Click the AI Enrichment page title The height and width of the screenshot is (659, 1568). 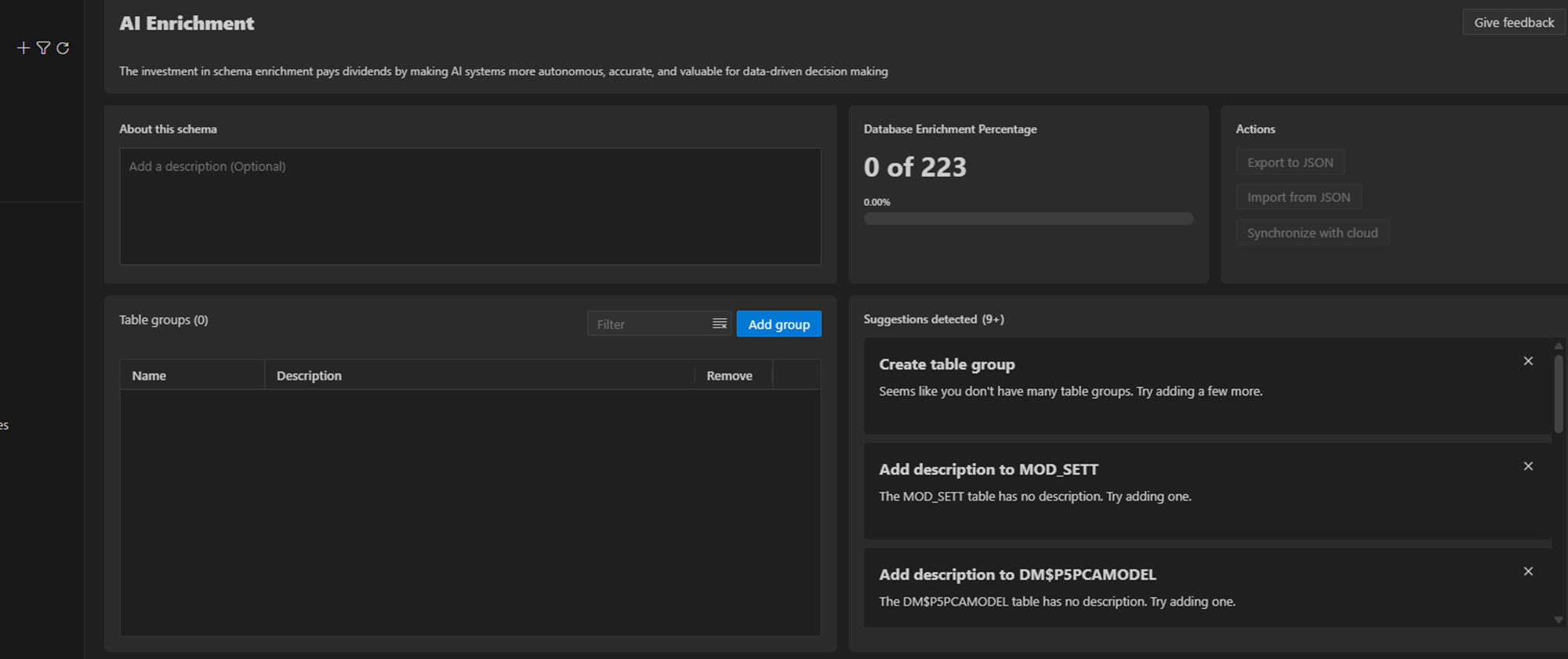187,24
